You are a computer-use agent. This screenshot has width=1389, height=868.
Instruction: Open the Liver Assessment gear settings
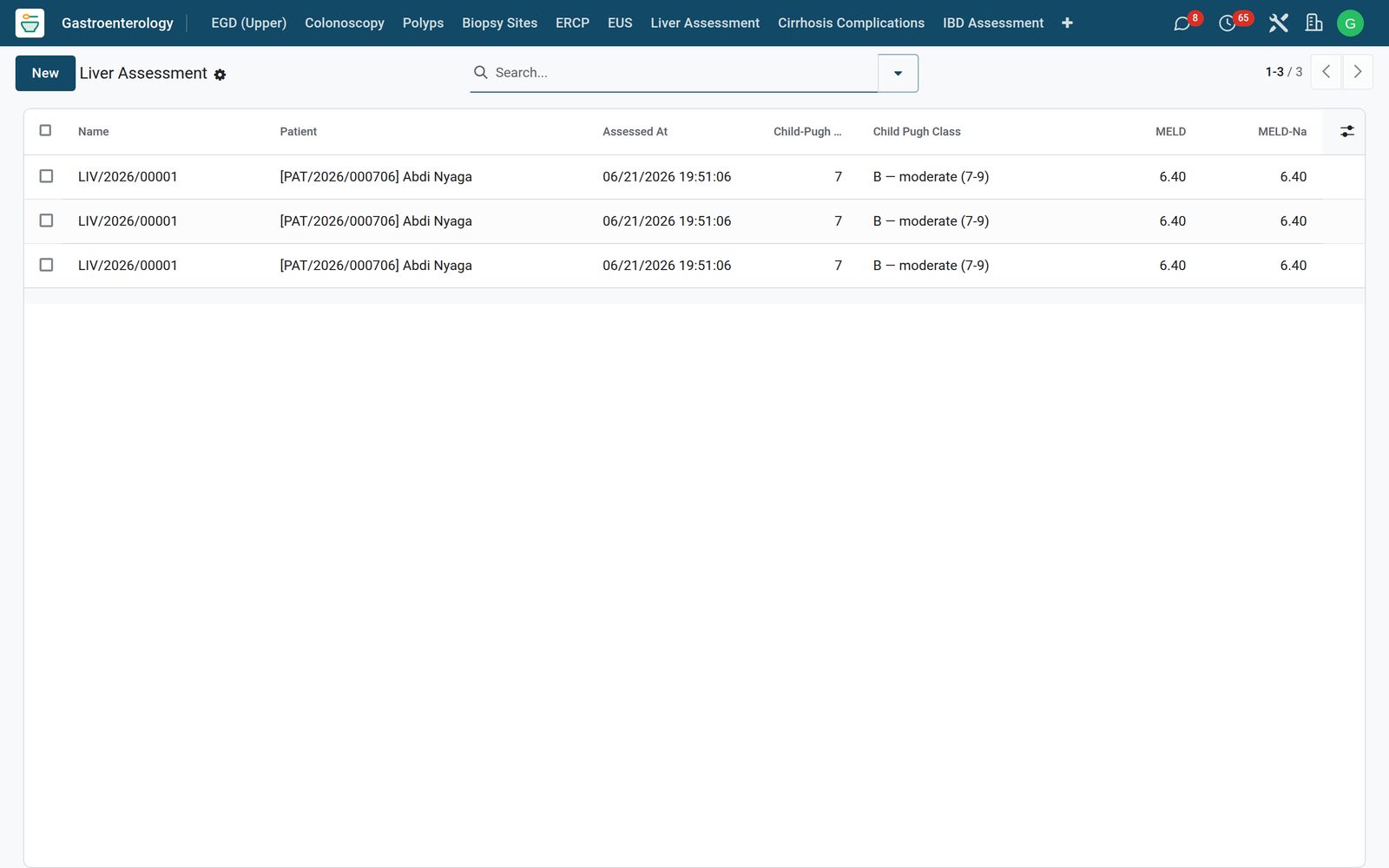(x=220, y=75)
